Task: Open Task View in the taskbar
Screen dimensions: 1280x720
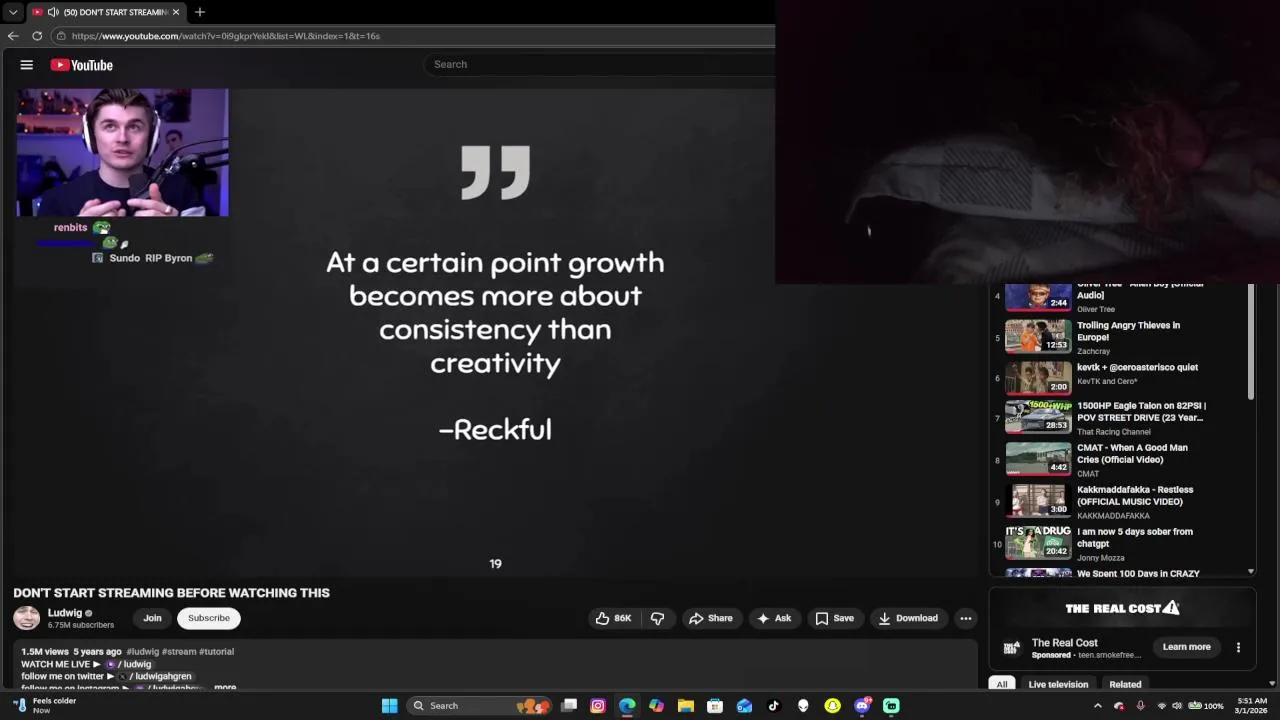Action: [x=569, y=706]
